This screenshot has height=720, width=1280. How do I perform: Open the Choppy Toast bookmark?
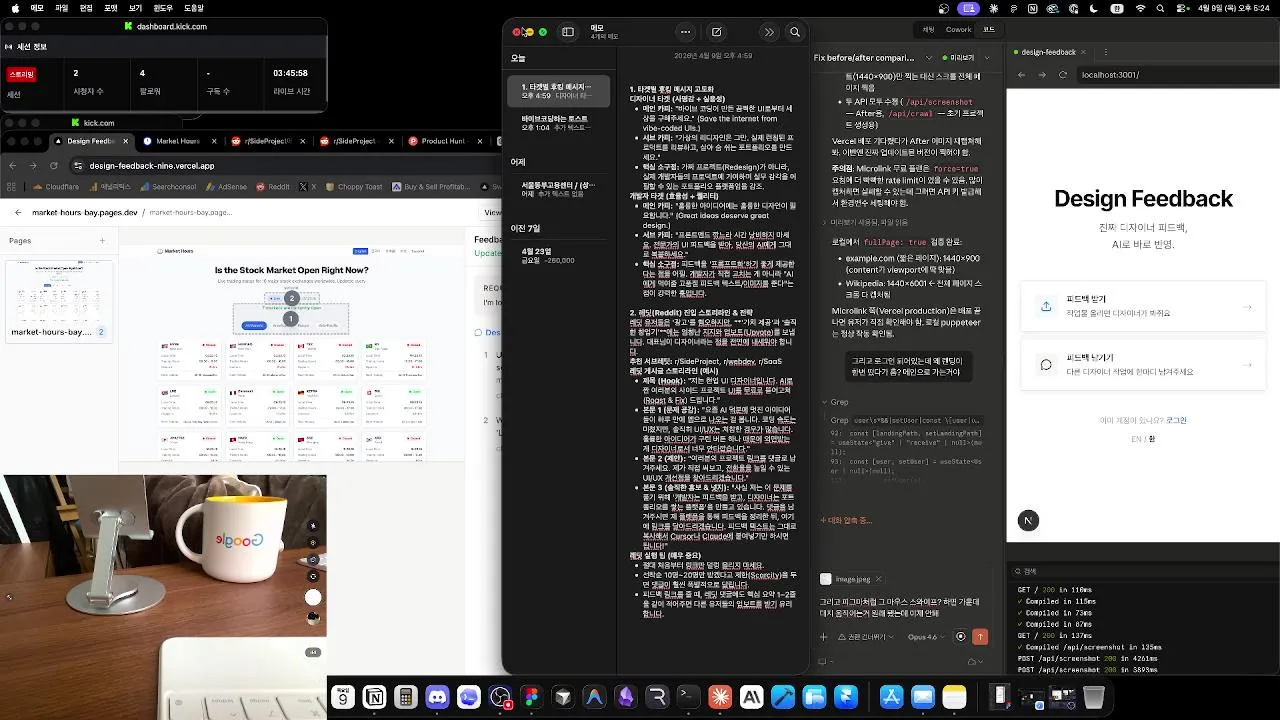click(352, 187)
